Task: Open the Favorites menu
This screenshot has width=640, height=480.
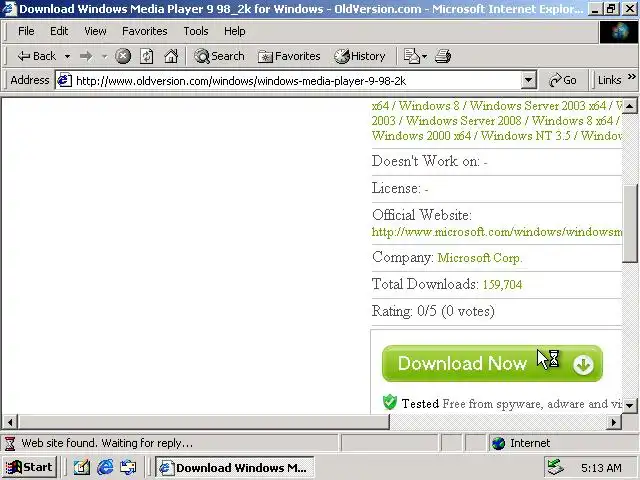Action: coord(144,31)
